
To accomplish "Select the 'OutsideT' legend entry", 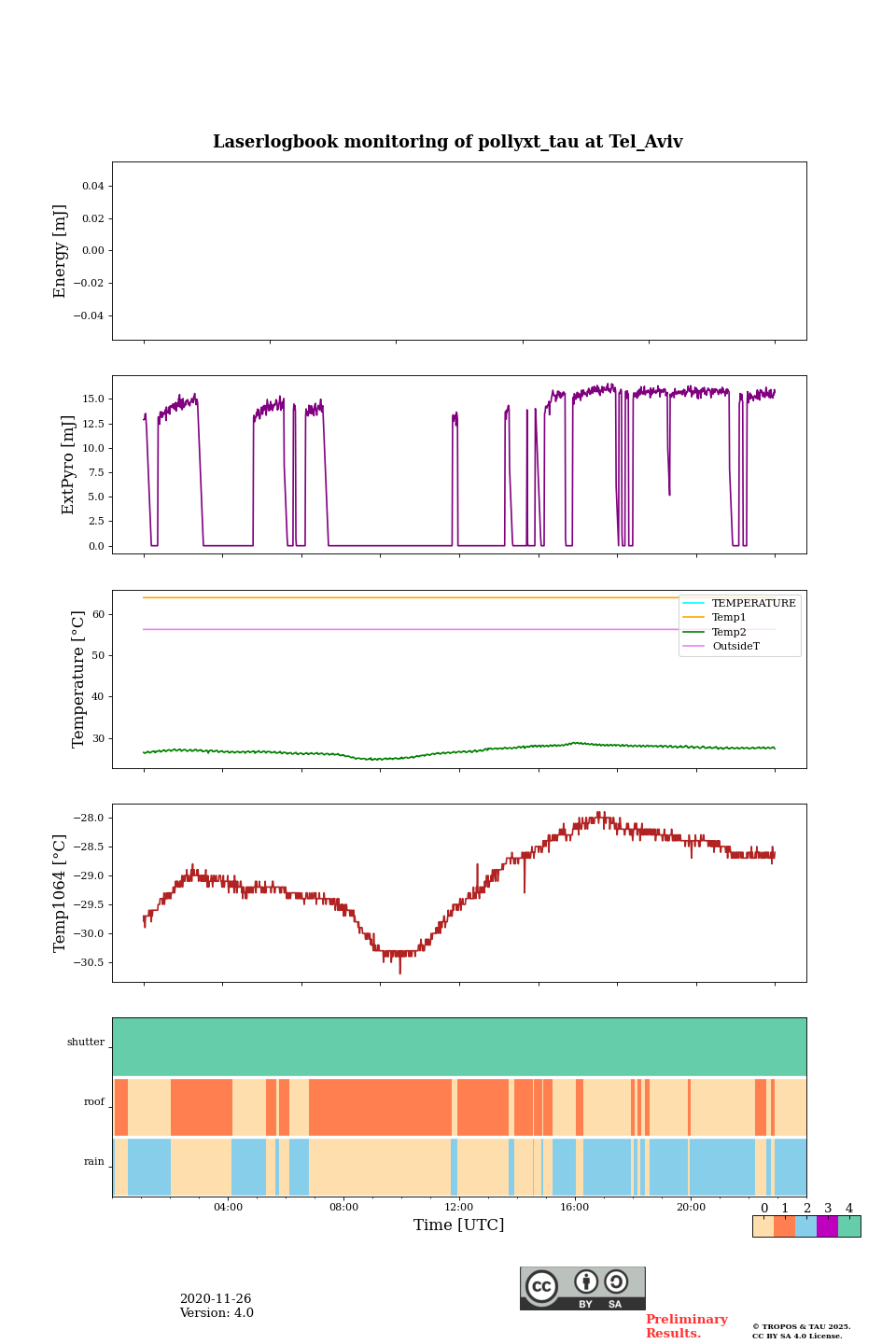I will click(x=721, y=646).
